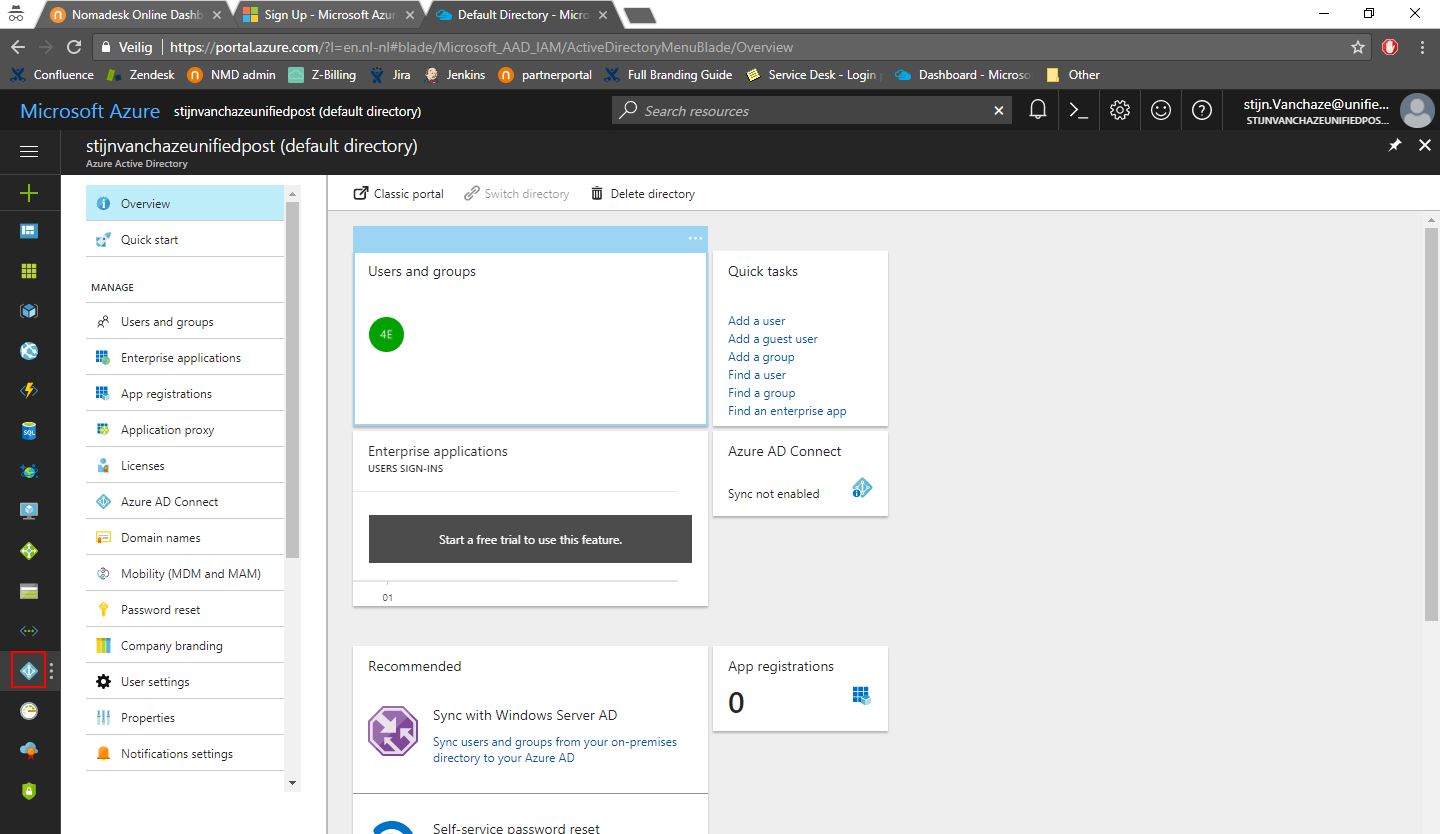1440x834 pixels.
Task: Click Zendesk bookmark
Action: click(x=141, y=75)
